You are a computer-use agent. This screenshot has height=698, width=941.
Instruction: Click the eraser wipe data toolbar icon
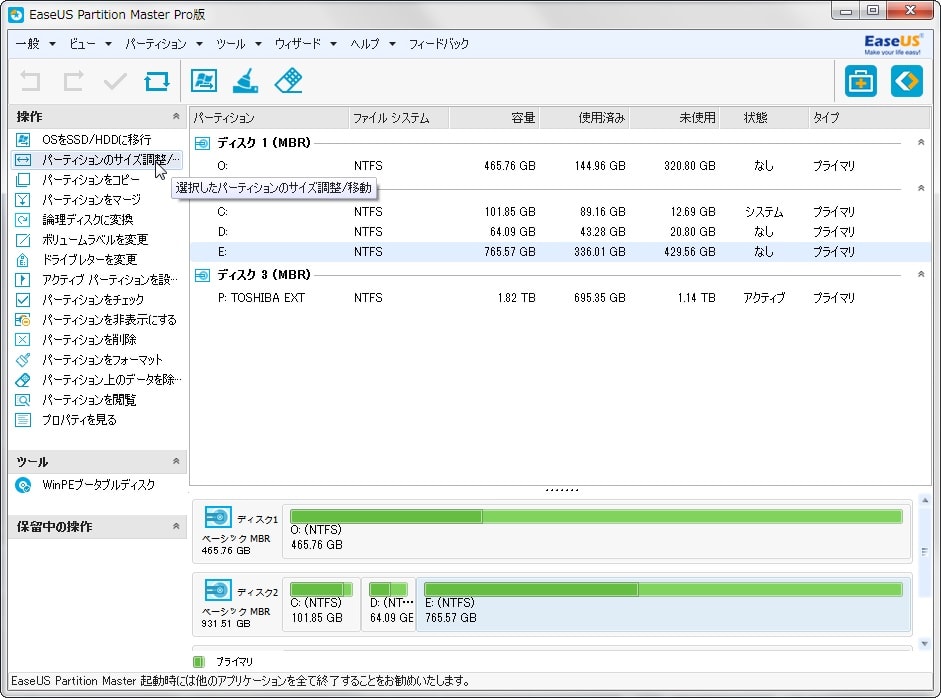click(288, 81)
